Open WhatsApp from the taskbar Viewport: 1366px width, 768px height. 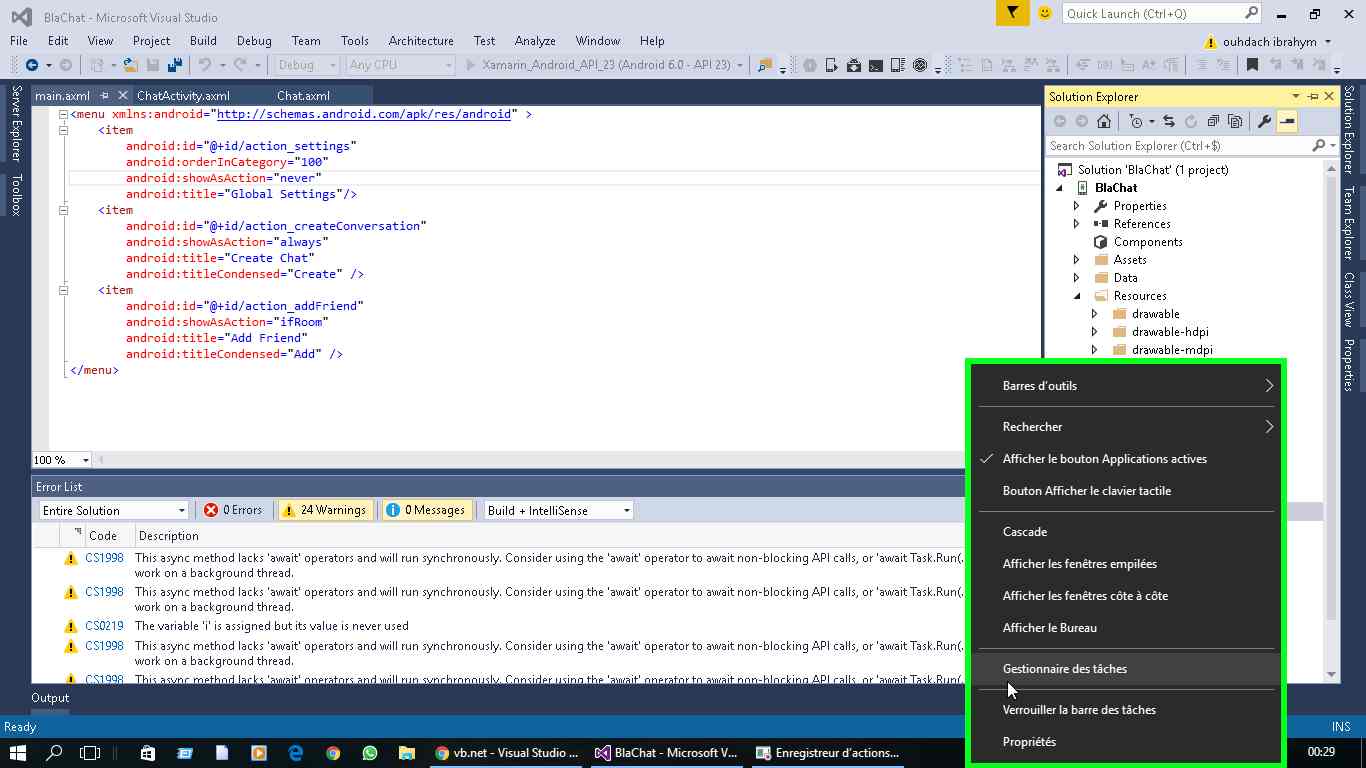pos(370,753)
